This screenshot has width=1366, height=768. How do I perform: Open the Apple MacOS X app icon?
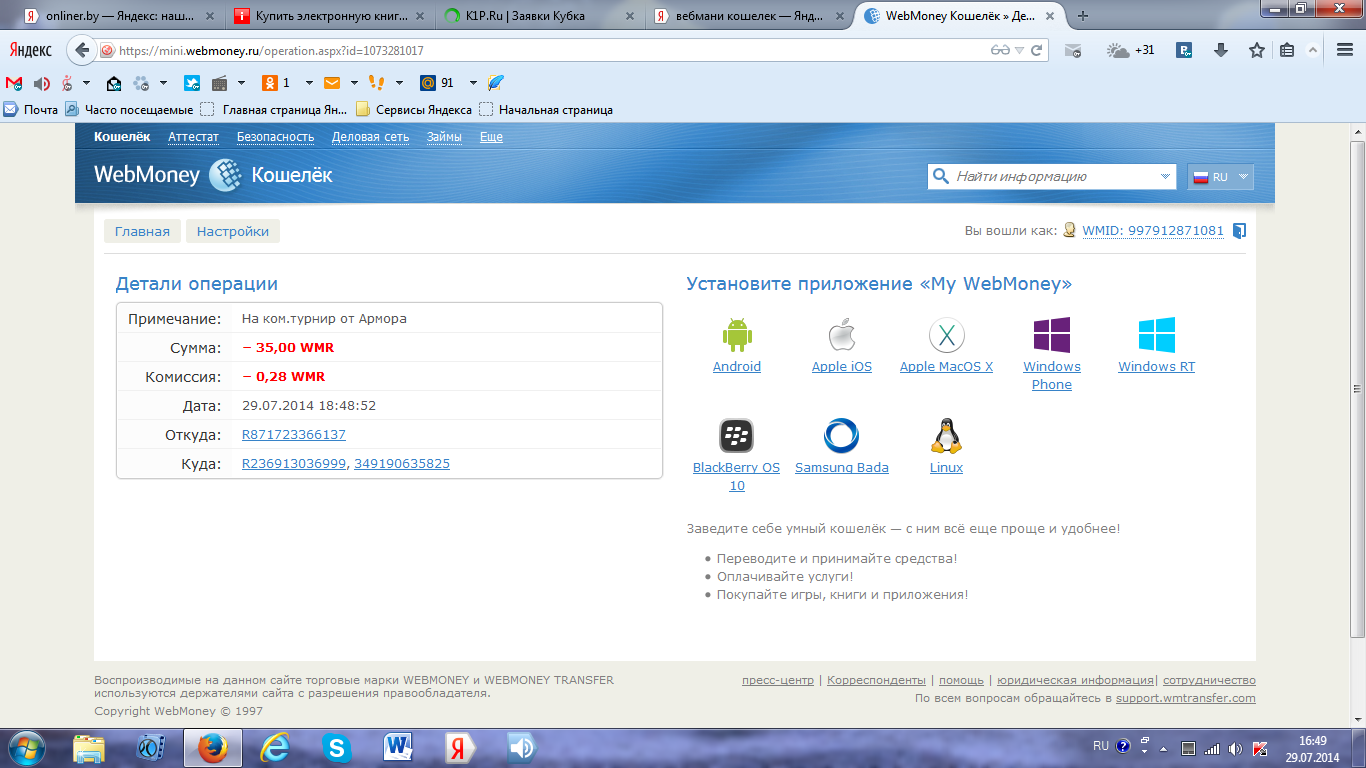946,335
